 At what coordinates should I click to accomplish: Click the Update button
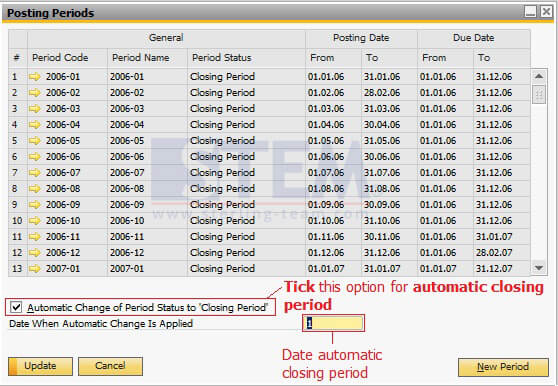[x=40, y=366]
